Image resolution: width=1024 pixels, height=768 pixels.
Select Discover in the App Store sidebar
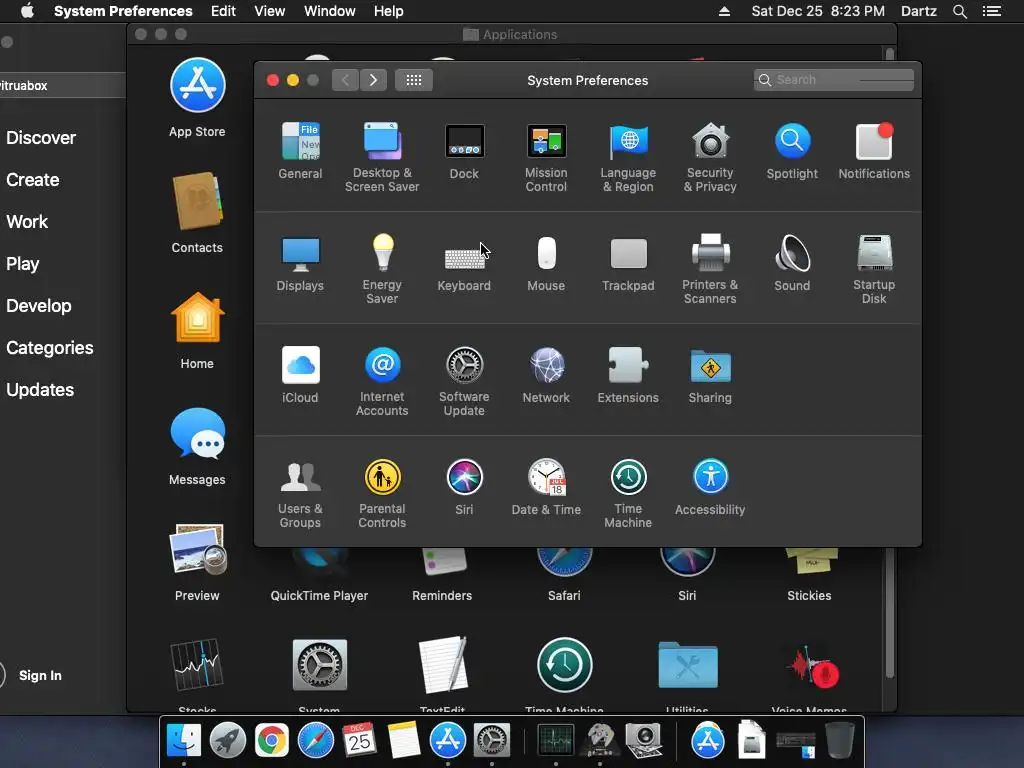(41, 138)
